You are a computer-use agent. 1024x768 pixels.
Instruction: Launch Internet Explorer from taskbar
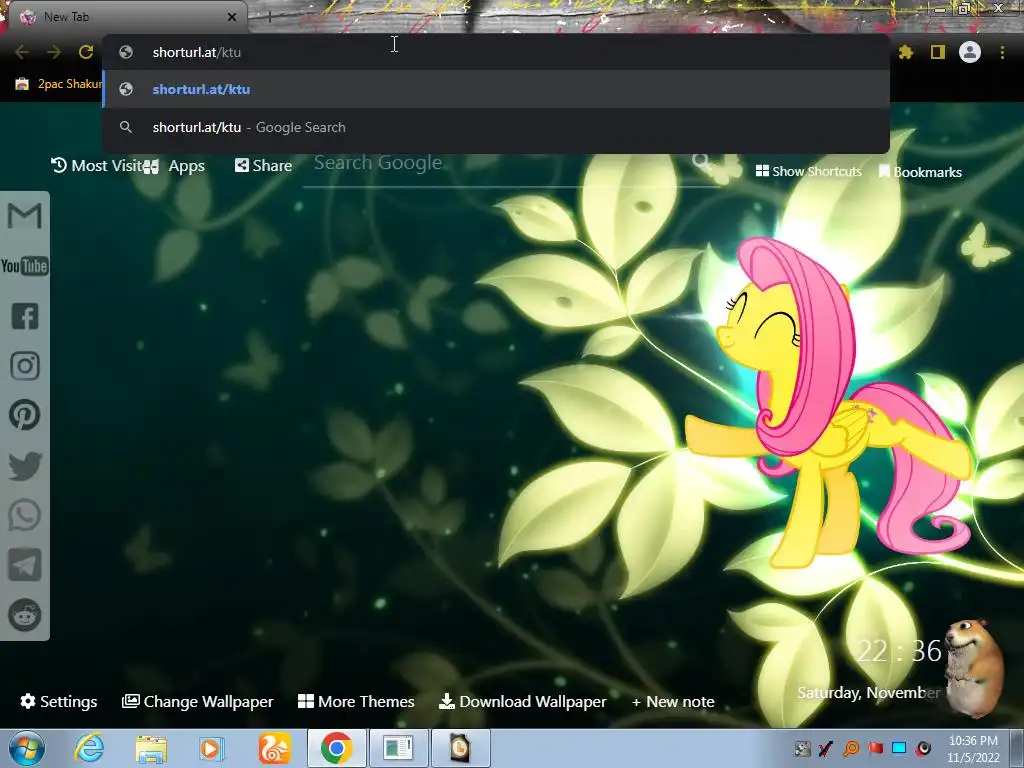tap(89, 748)
